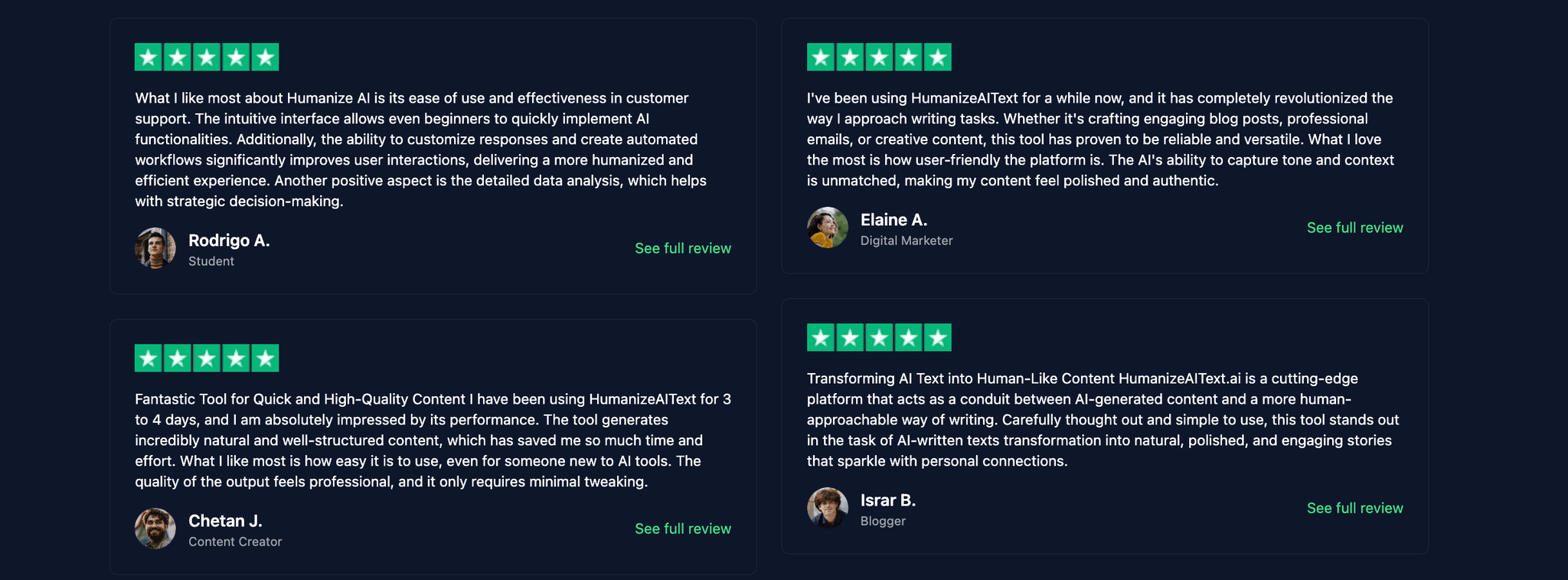
Task: Select the Digital Marketer label under Elaine
Action: point(906,241)
